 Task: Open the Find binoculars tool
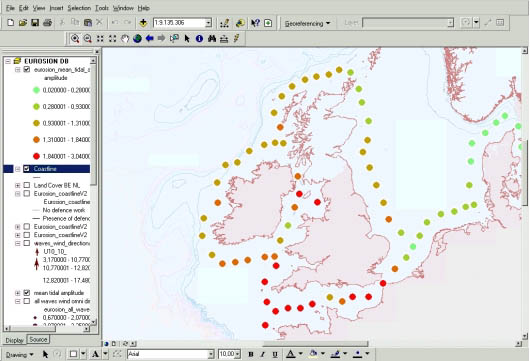coord(212,39)
